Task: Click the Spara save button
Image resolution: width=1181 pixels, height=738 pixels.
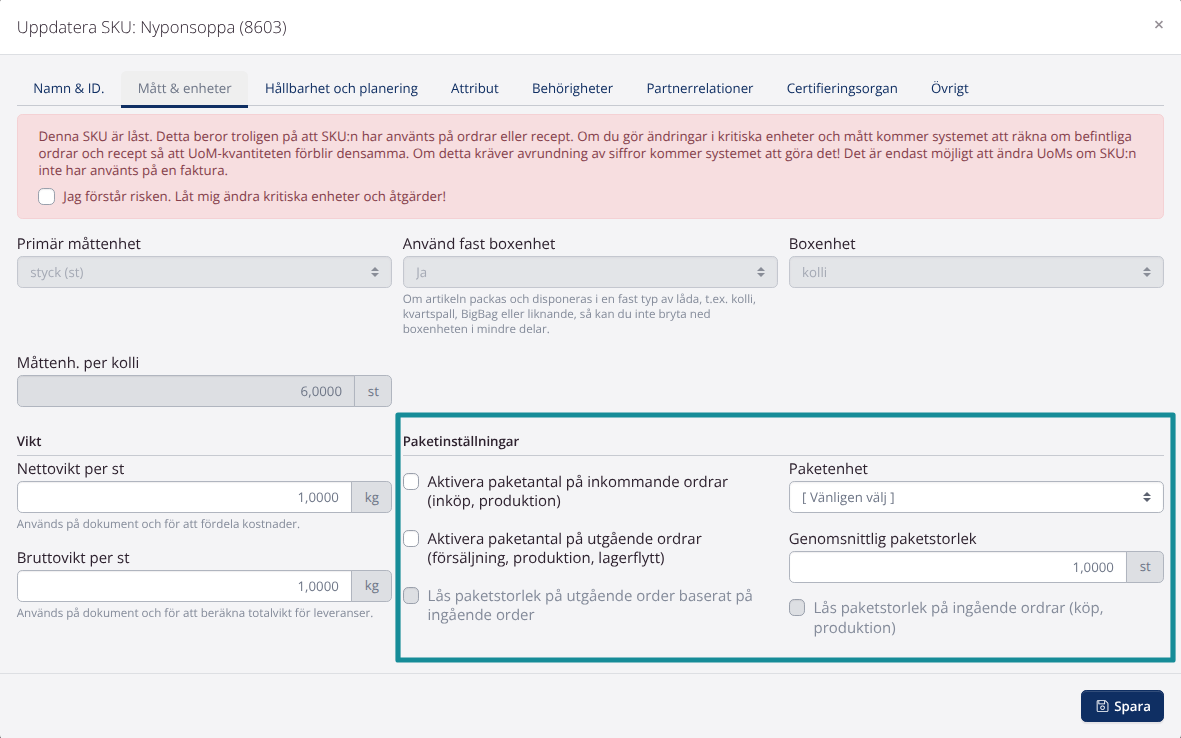Action: pos(1122,706)
